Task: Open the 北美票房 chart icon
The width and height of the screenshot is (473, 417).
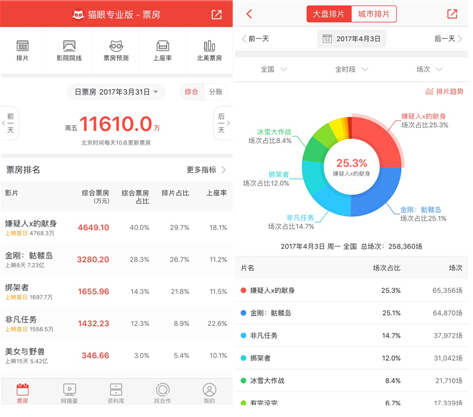Action: click(209, 46)
